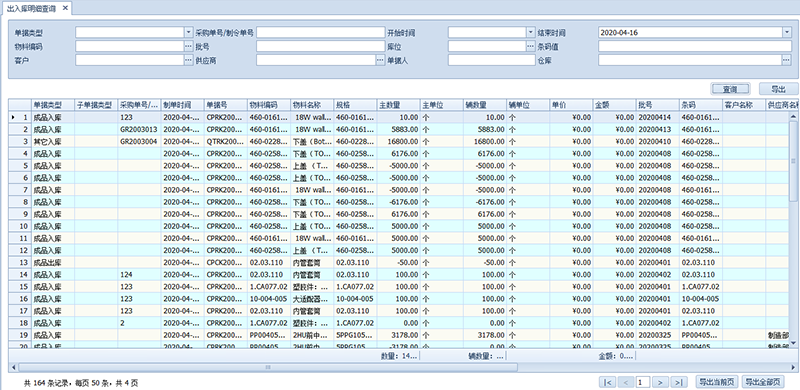Click the horizontal scrollbar thumb
The image size is (800, 390).
[x=267, y=367]
